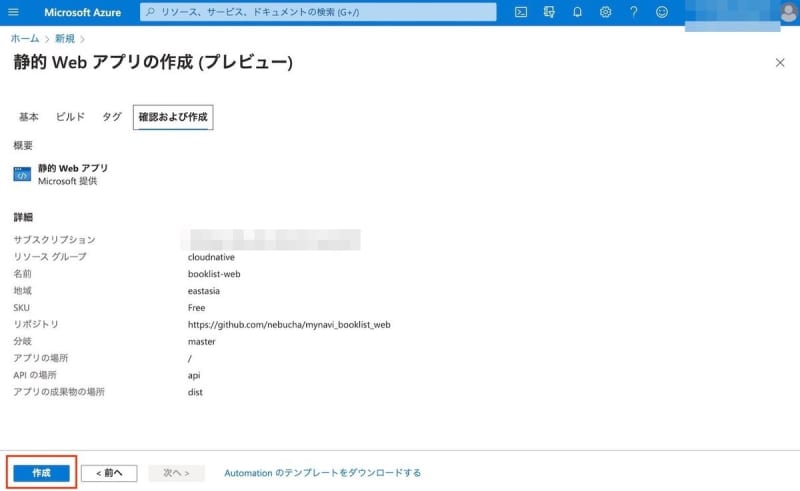Click the Free SKU value
The width and height of the screenshot is (800, 491).
196,308
